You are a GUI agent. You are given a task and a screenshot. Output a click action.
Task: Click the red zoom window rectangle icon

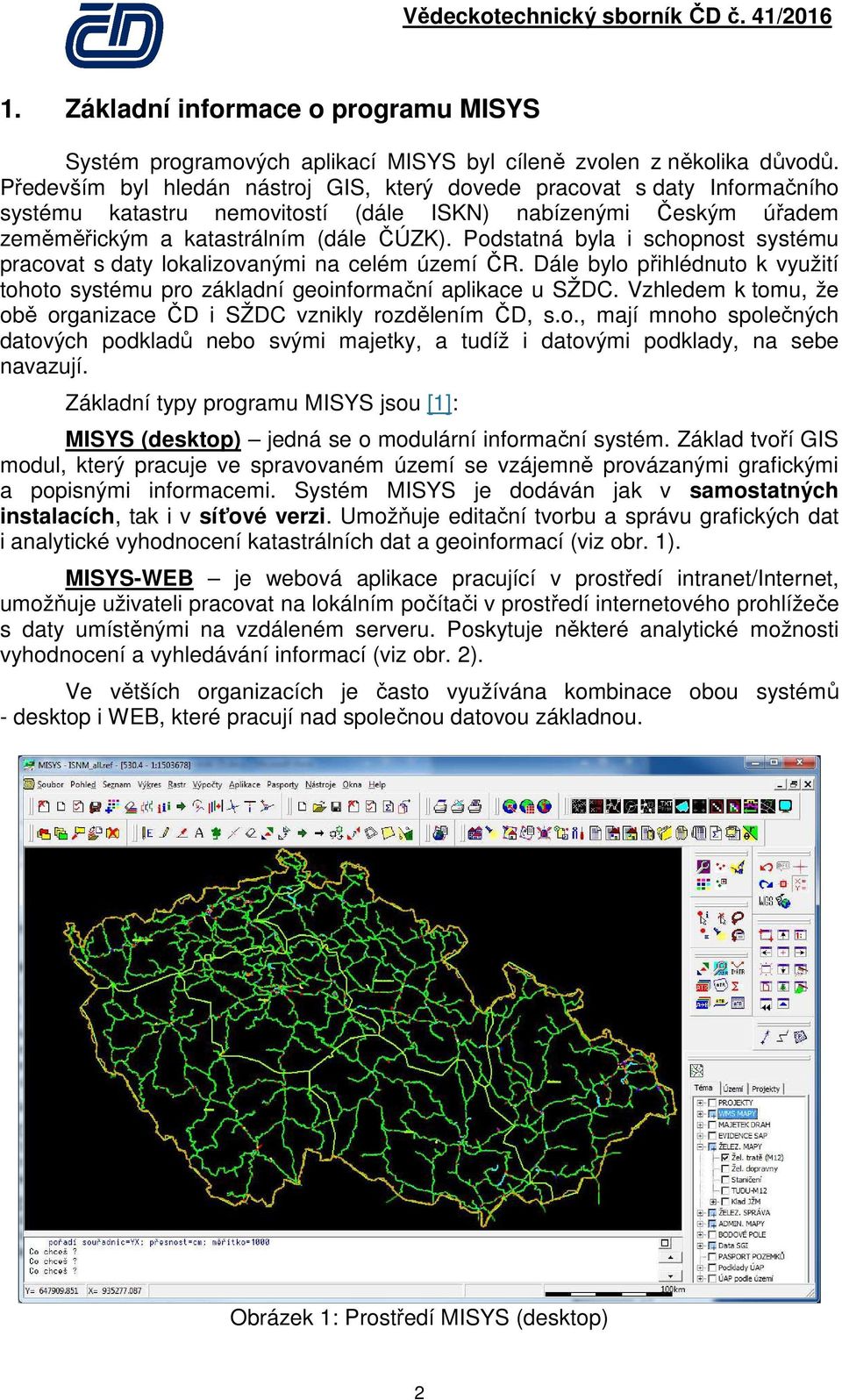(766, 935)
